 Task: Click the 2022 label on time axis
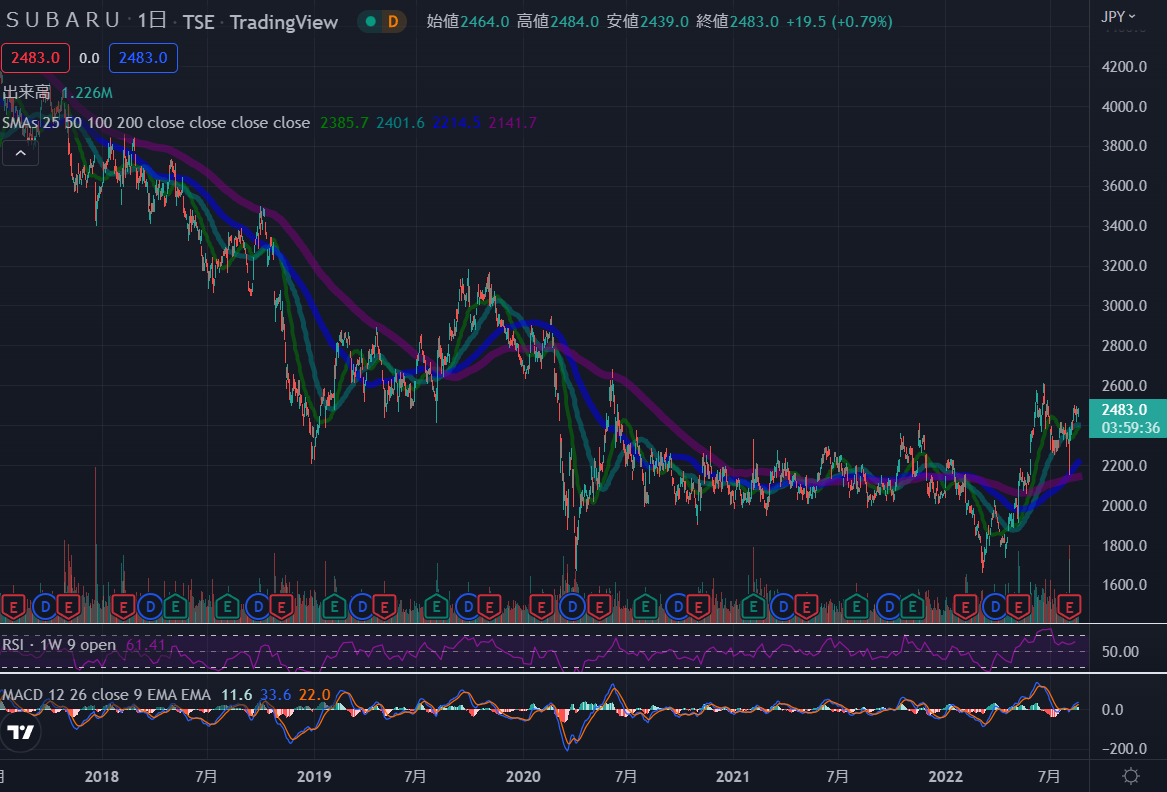click(945, 777)
